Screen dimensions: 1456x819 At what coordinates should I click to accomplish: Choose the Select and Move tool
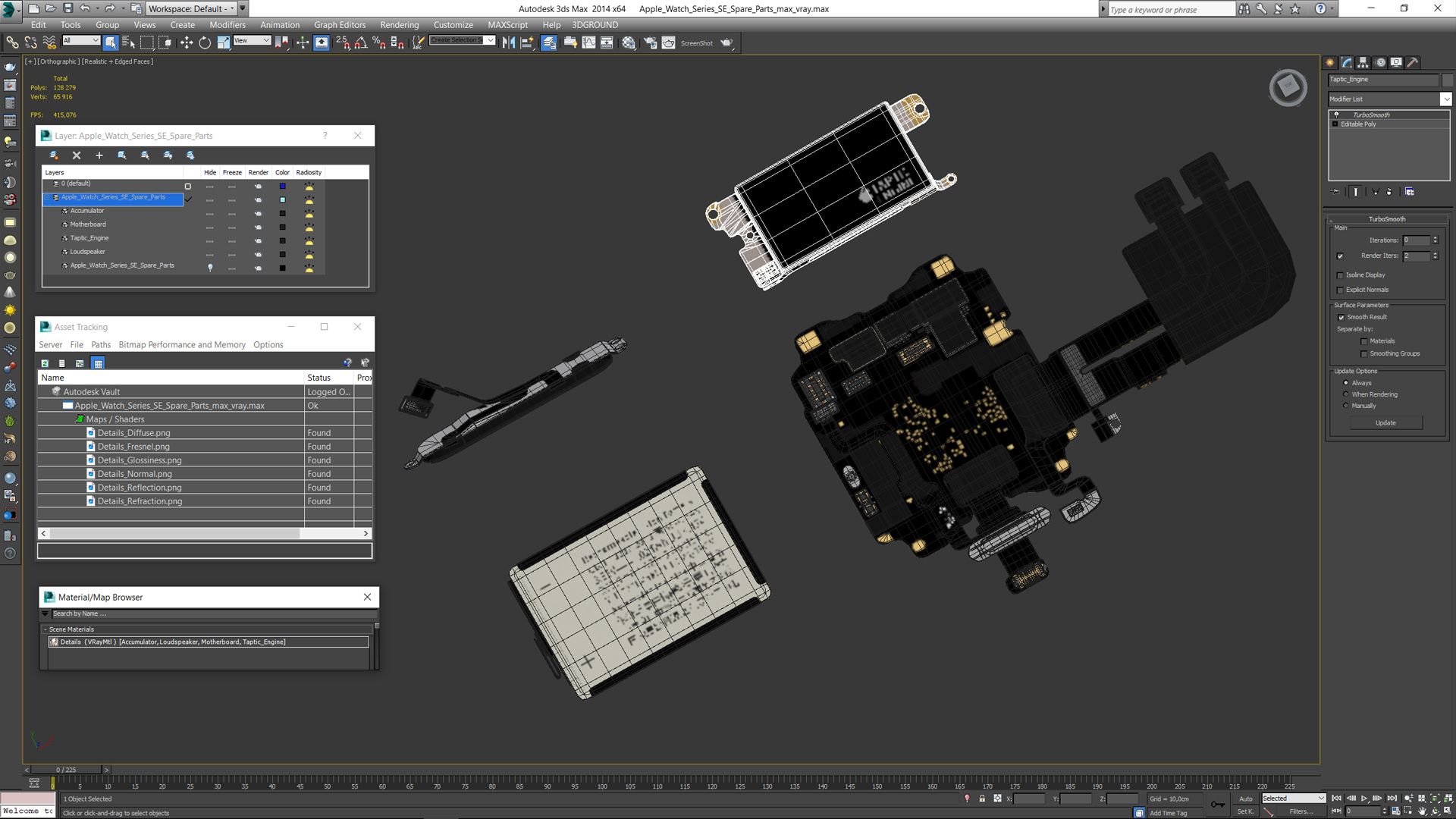pos(187,42)
